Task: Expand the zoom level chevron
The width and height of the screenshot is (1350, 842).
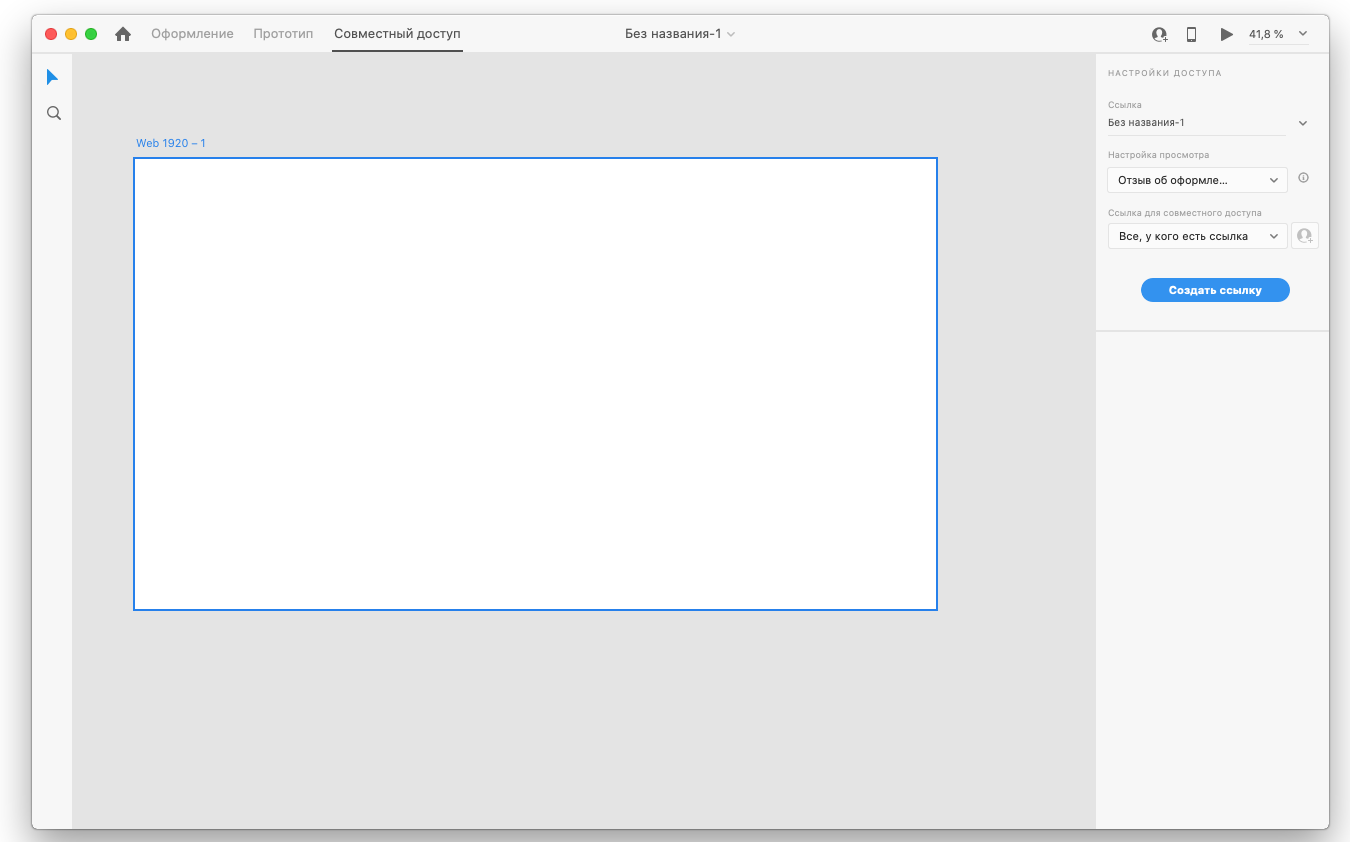Action: tap(1302, 34)
